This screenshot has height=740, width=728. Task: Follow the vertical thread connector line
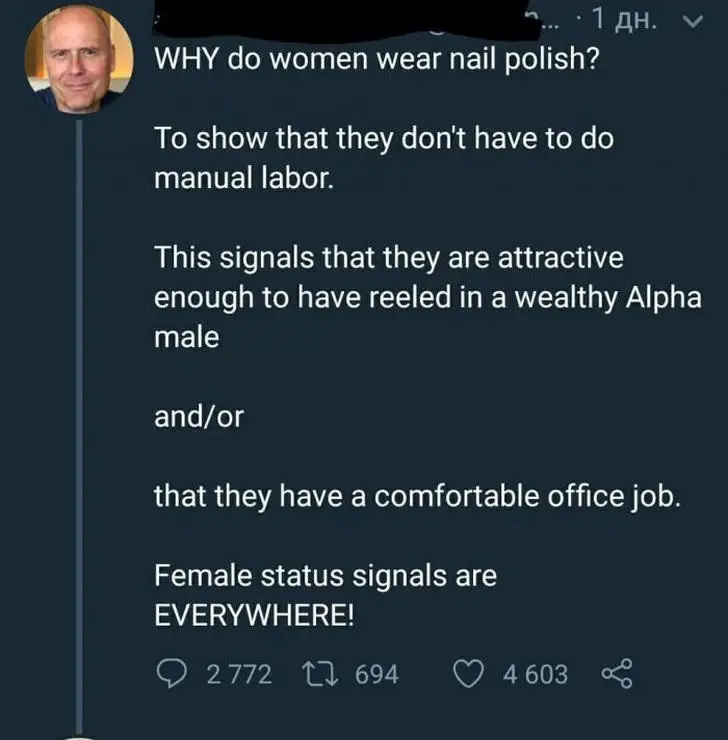point(79,427)
